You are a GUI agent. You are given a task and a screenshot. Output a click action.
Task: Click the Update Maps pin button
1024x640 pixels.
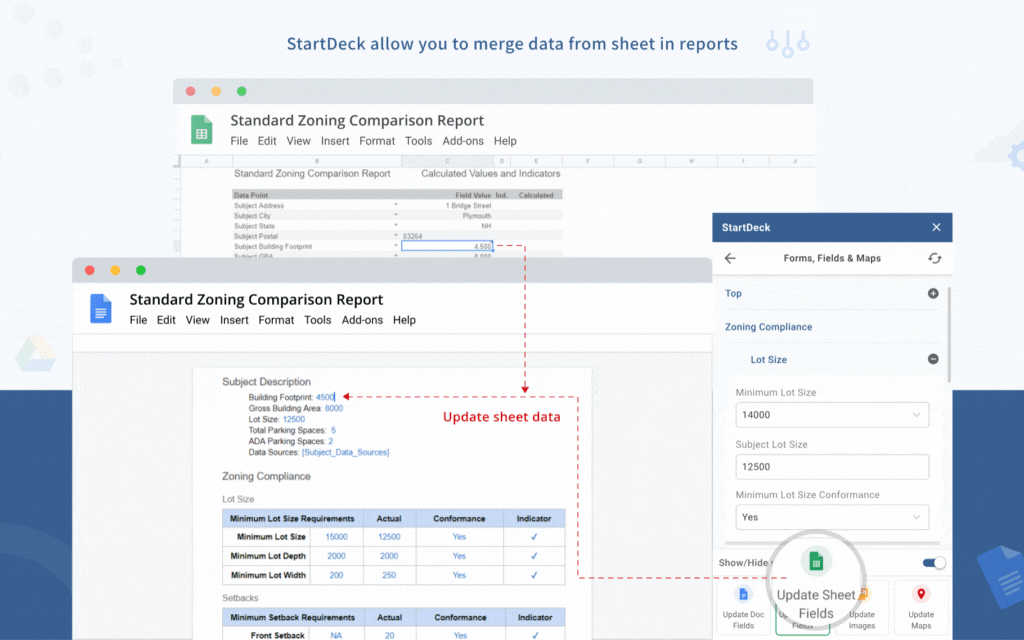921,608
